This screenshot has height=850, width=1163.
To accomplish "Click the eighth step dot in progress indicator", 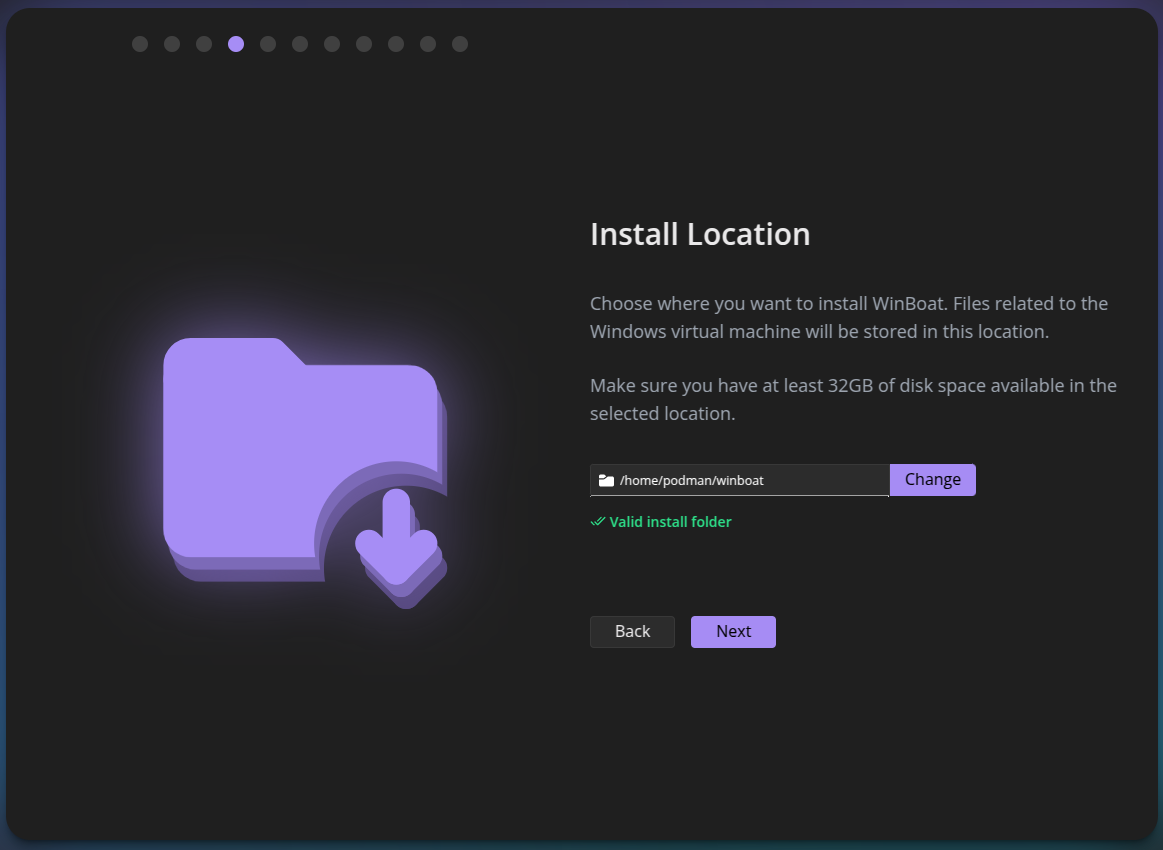I will [x=364, y=44].
